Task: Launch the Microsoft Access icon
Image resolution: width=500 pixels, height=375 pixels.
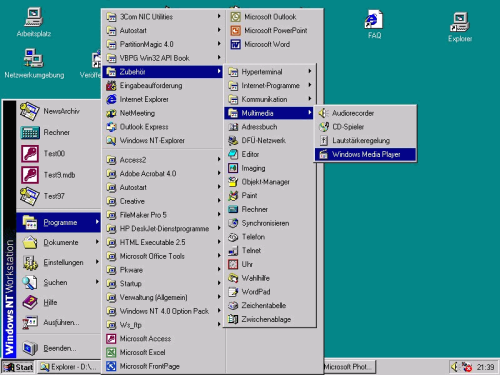Action: point(111,339)
